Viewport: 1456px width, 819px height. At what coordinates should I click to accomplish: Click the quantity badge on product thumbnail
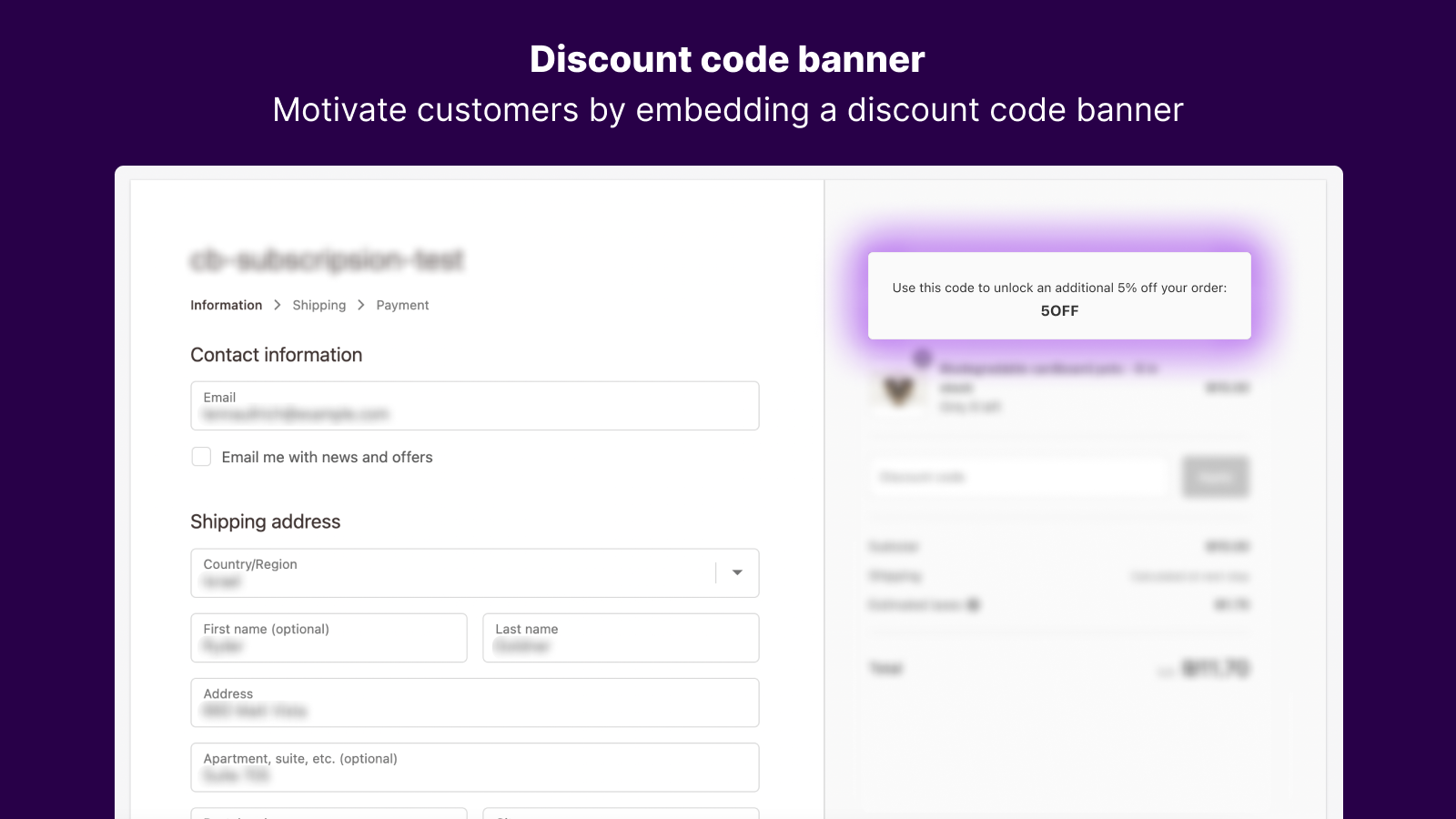pyautogui.click(x=923, y=358)
